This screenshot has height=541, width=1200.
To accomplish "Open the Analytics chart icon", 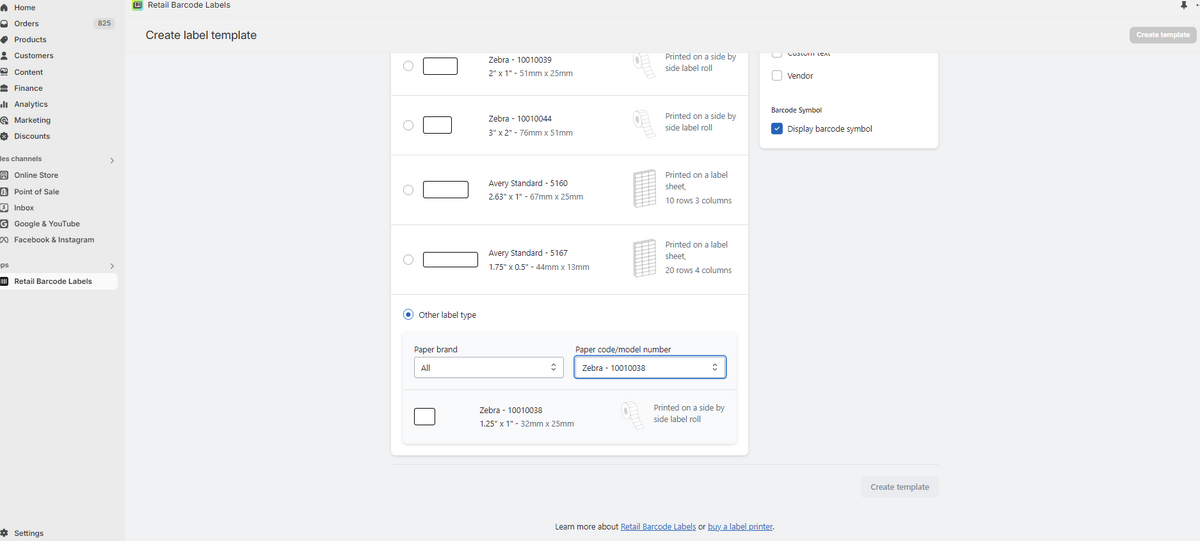I will 4,104.
